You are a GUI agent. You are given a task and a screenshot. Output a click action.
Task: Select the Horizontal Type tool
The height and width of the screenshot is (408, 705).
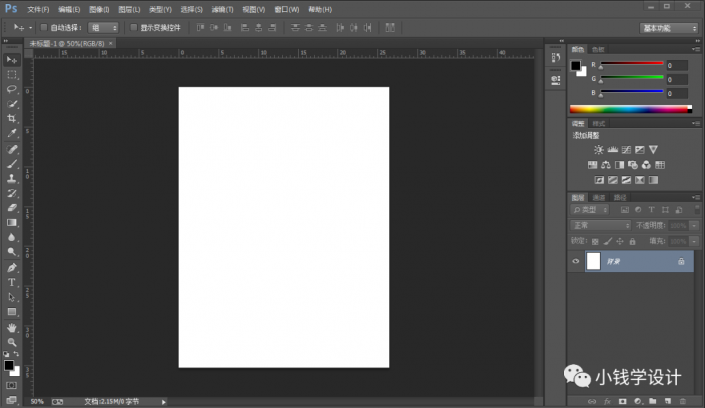12,282
